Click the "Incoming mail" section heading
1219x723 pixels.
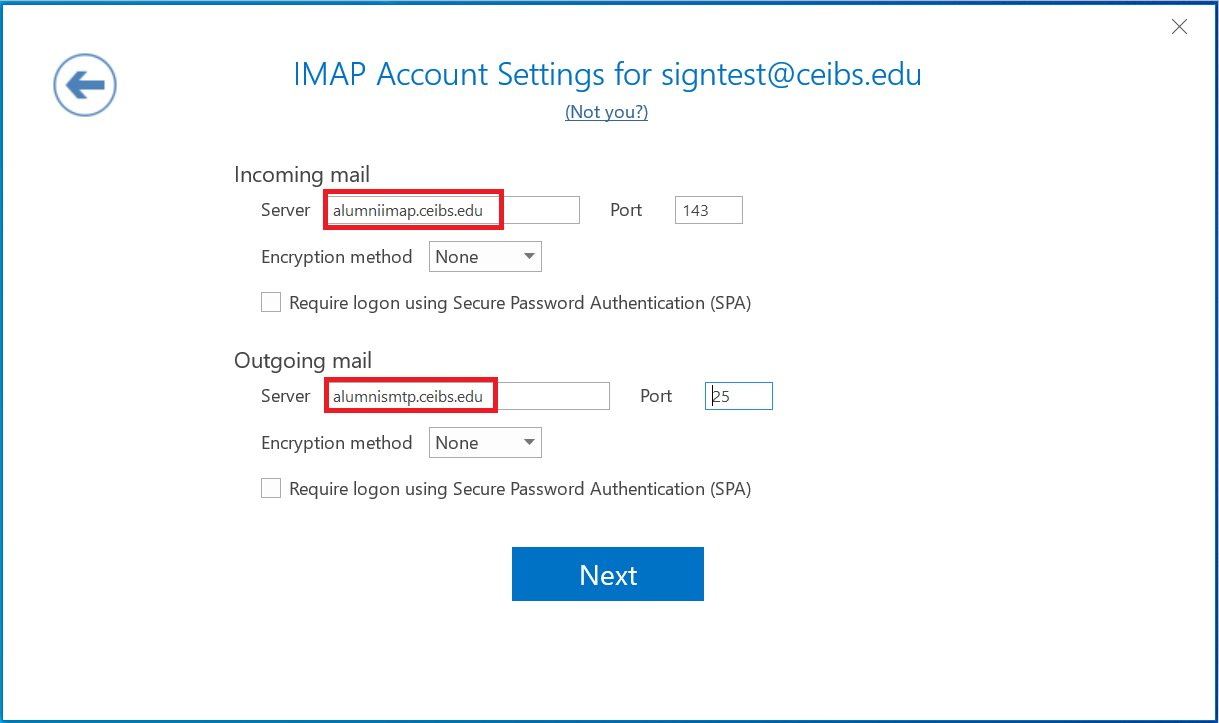[x=302, y=174]
